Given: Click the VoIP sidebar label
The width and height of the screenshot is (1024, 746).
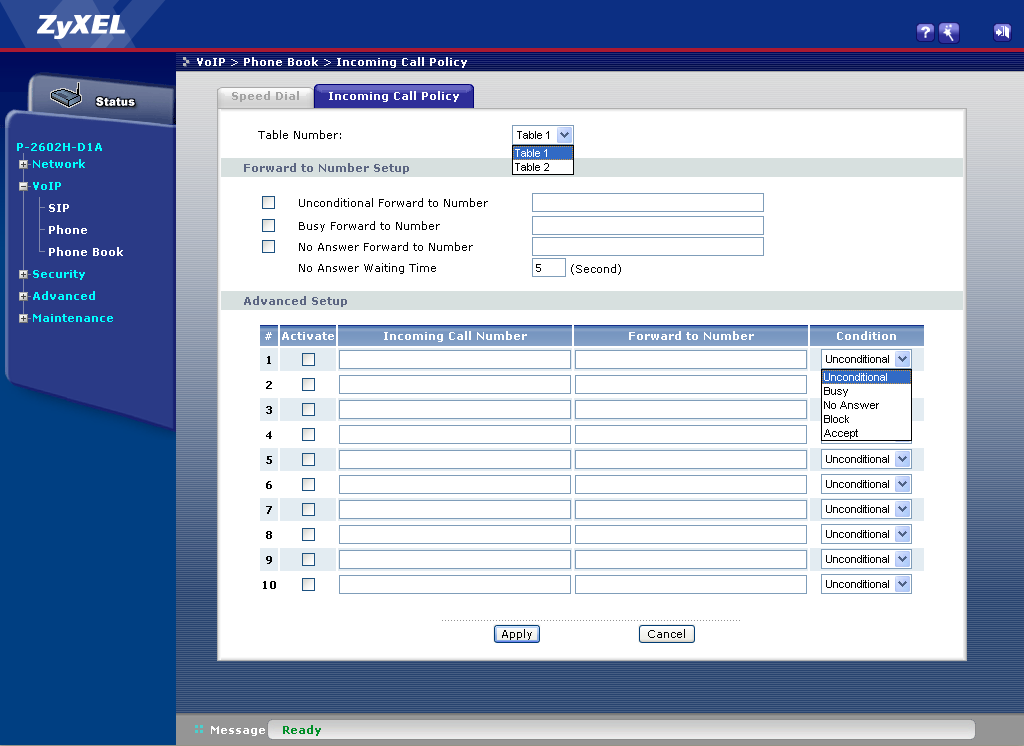Looking at the screenshot, I should 47,186.
